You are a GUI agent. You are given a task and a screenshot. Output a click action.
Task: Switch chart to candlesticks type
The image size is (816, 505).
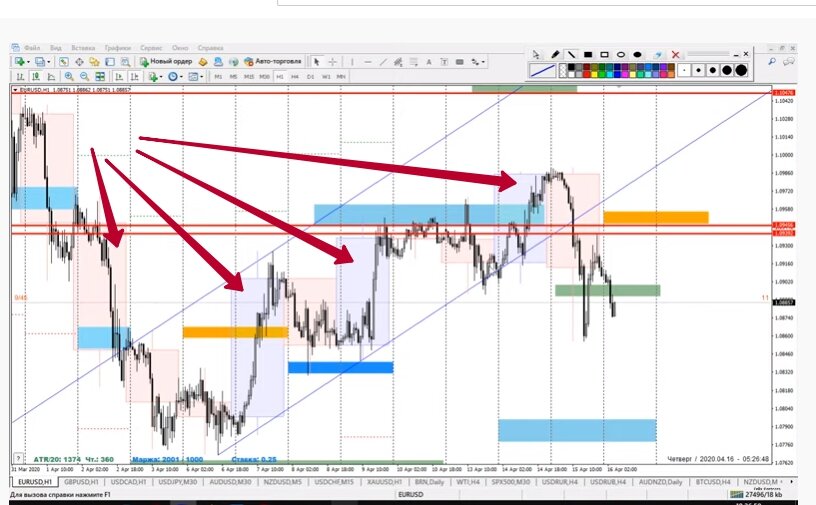[x=36, y=77]
